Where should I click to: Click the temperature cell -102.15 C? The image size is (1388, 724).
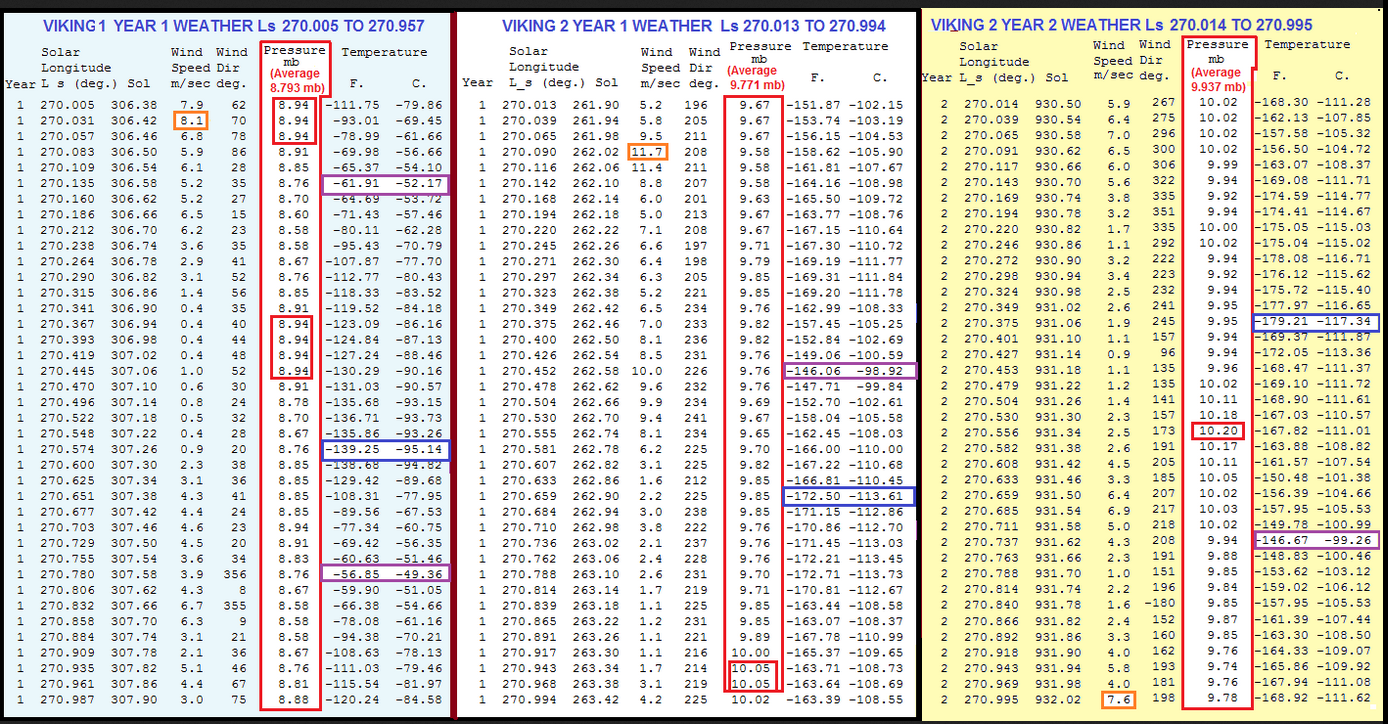(x=877, y=105)
